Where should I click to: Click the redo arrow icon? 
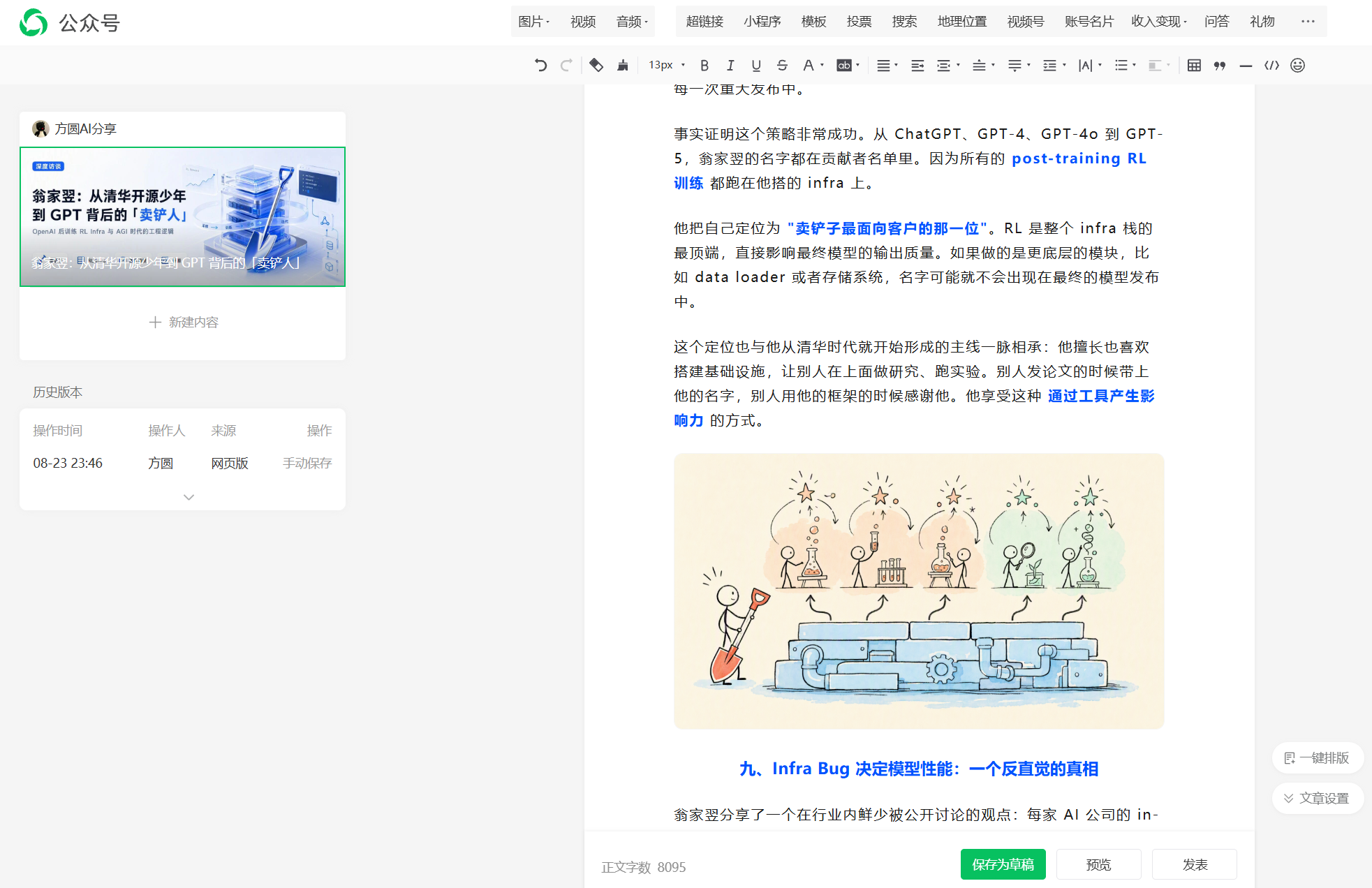point(566,65)
